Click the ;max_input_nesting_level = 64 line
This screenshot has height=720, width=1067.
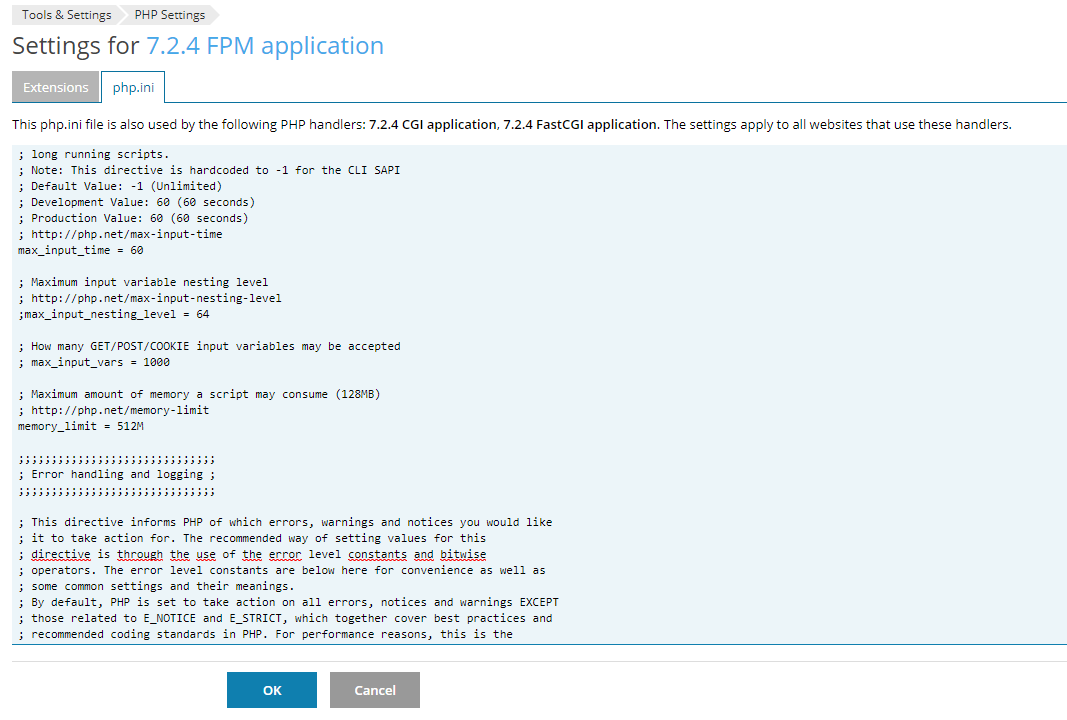click(114, 314)
